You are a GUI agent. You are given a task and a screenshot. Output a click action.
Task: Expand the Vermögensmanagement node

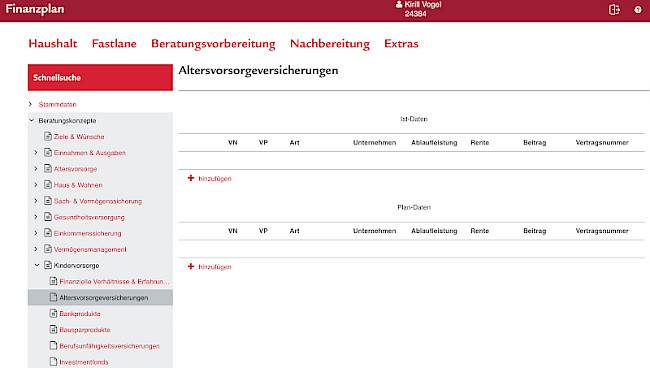click(36, 249)
